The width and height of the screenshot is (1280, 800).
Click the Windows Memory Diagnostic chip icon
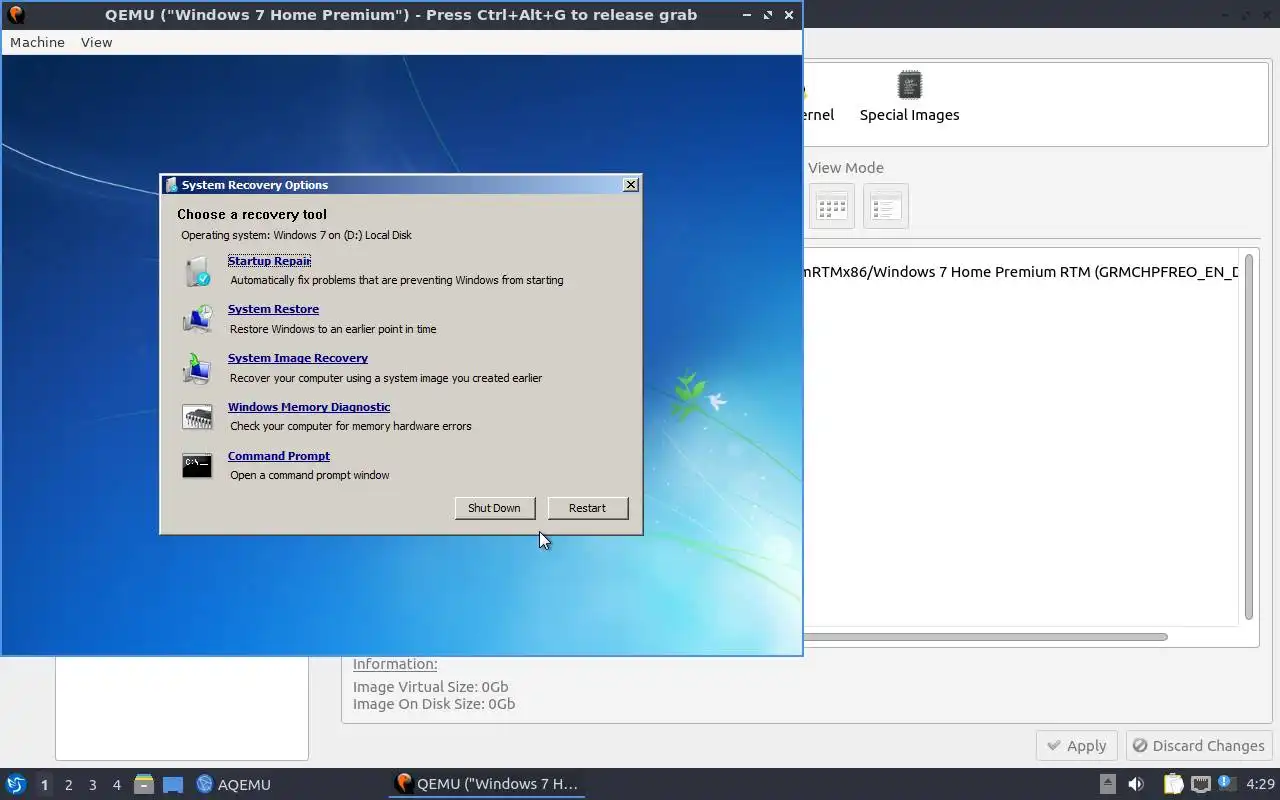[197, 417]
